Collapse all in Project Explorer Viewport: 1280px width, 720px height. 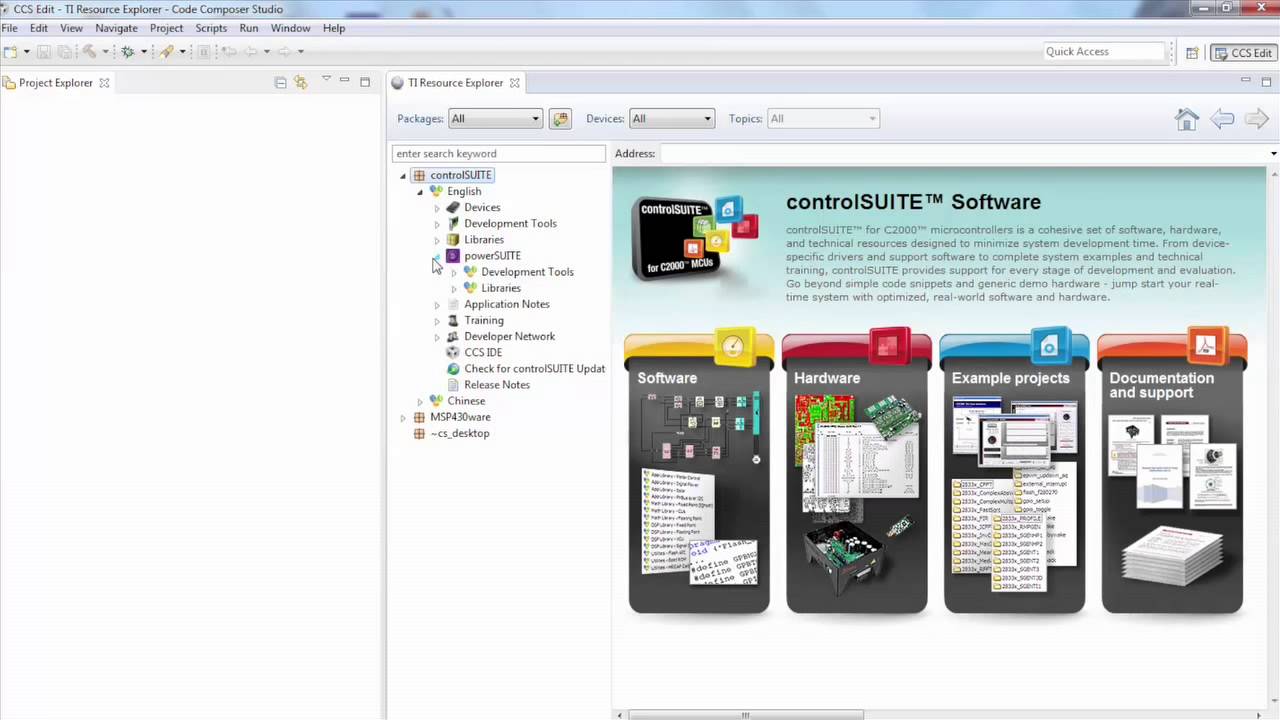(280, 82)
